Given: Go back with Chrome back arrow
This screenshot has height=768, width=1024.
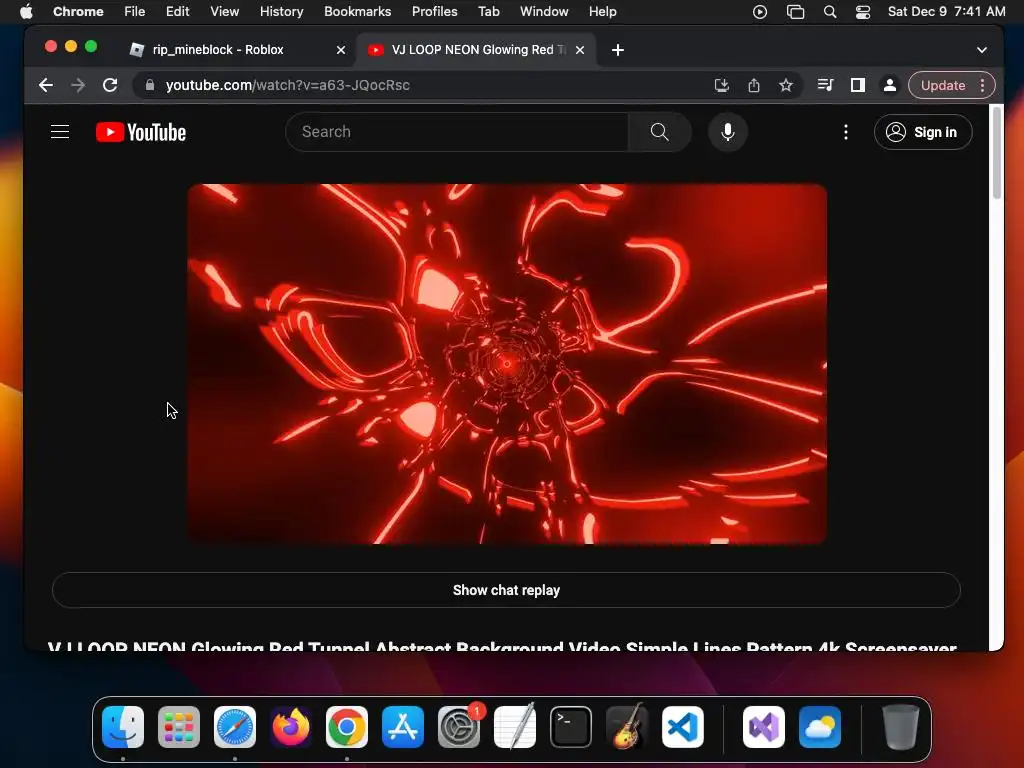Looking at the screenshot, I should 46,85.
